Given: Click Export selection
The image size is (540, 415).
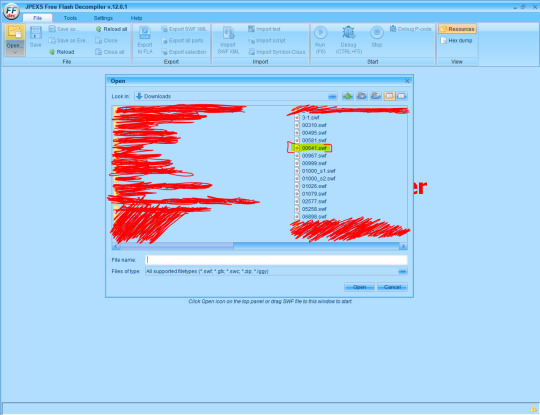Looking at the screenshot, I should coord(184,52).
